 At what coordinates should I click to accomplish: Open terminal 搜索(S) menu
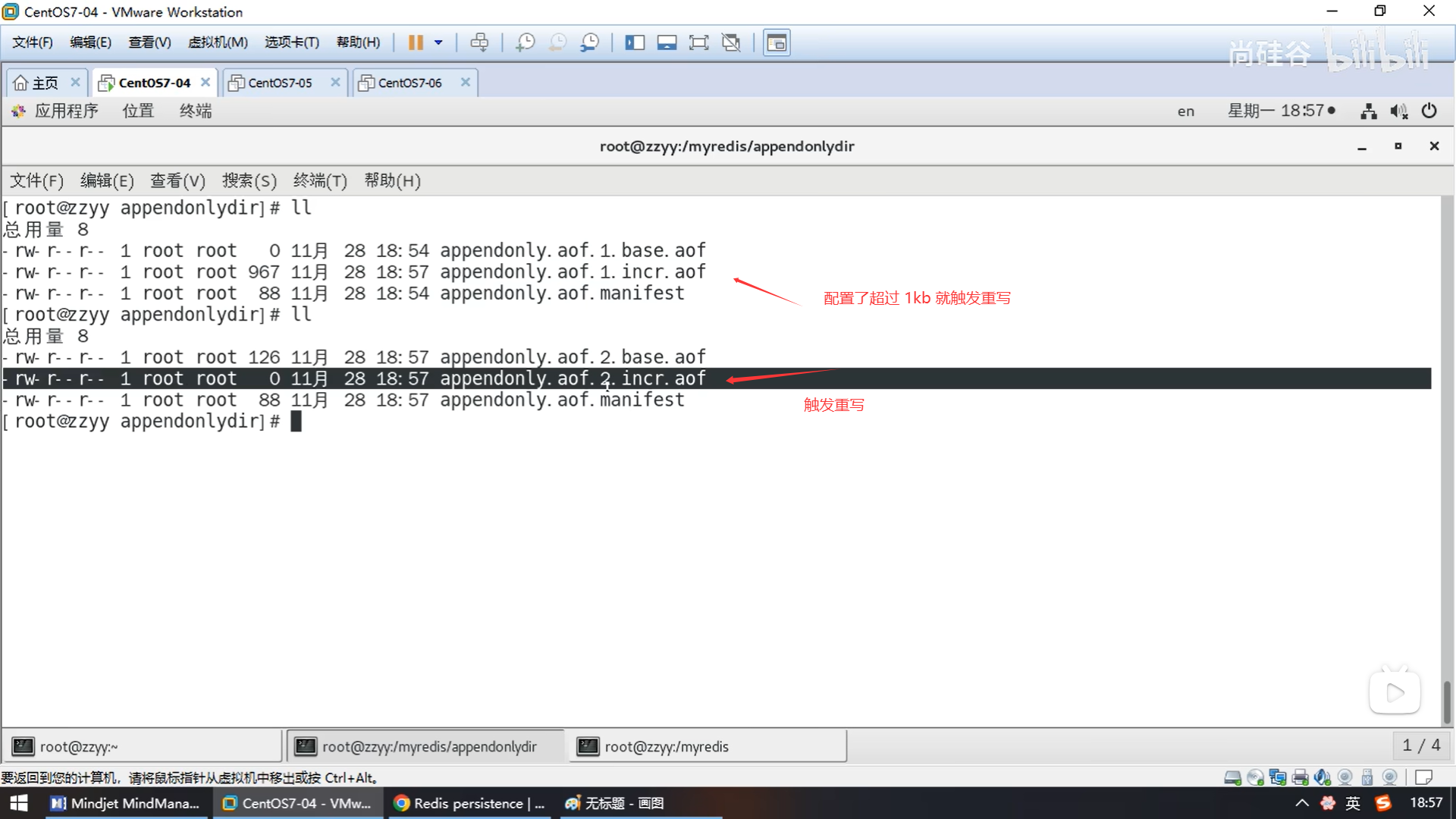[249, 180]
